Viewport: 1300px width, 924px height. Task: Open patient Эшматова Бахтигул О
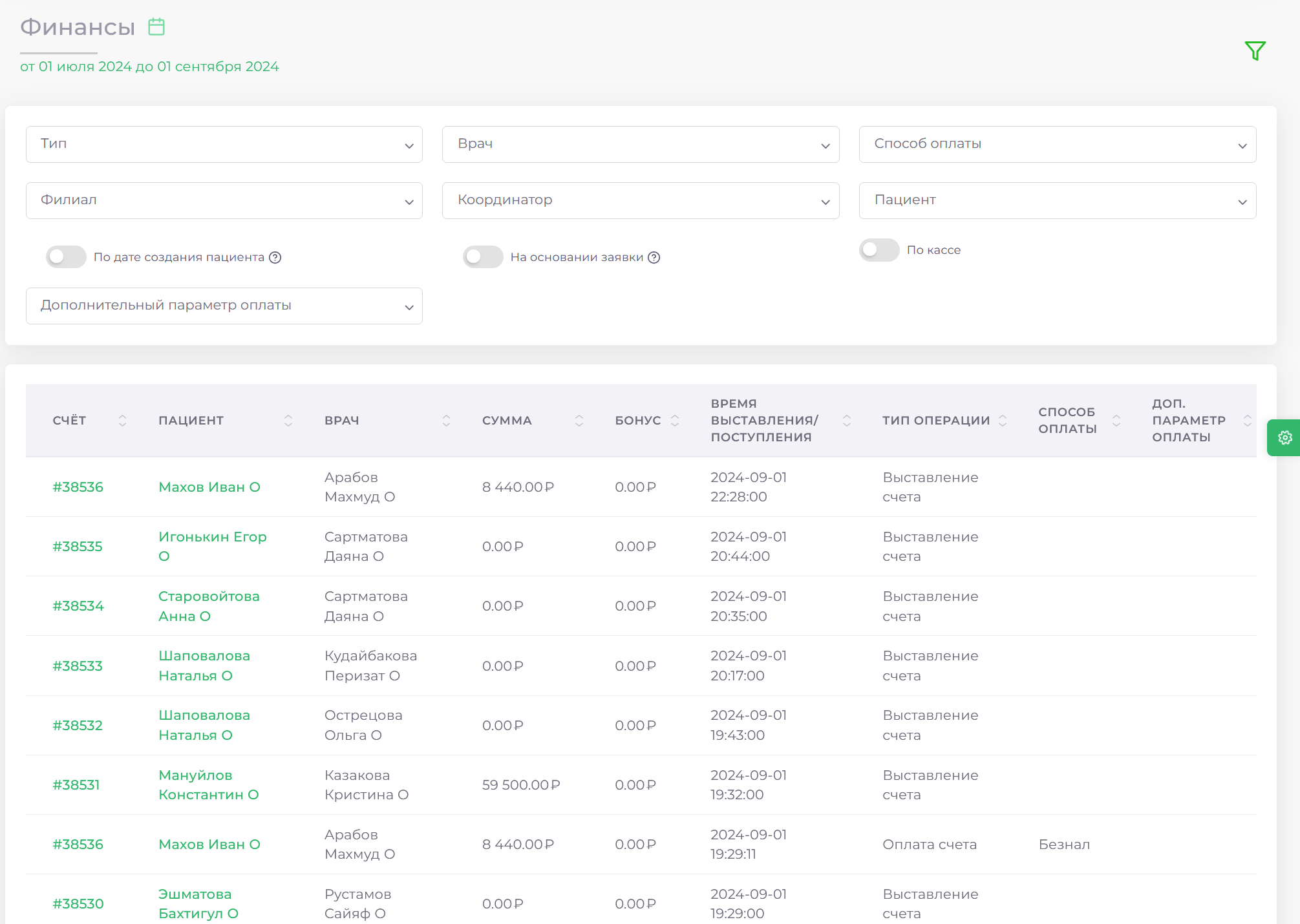198,904
